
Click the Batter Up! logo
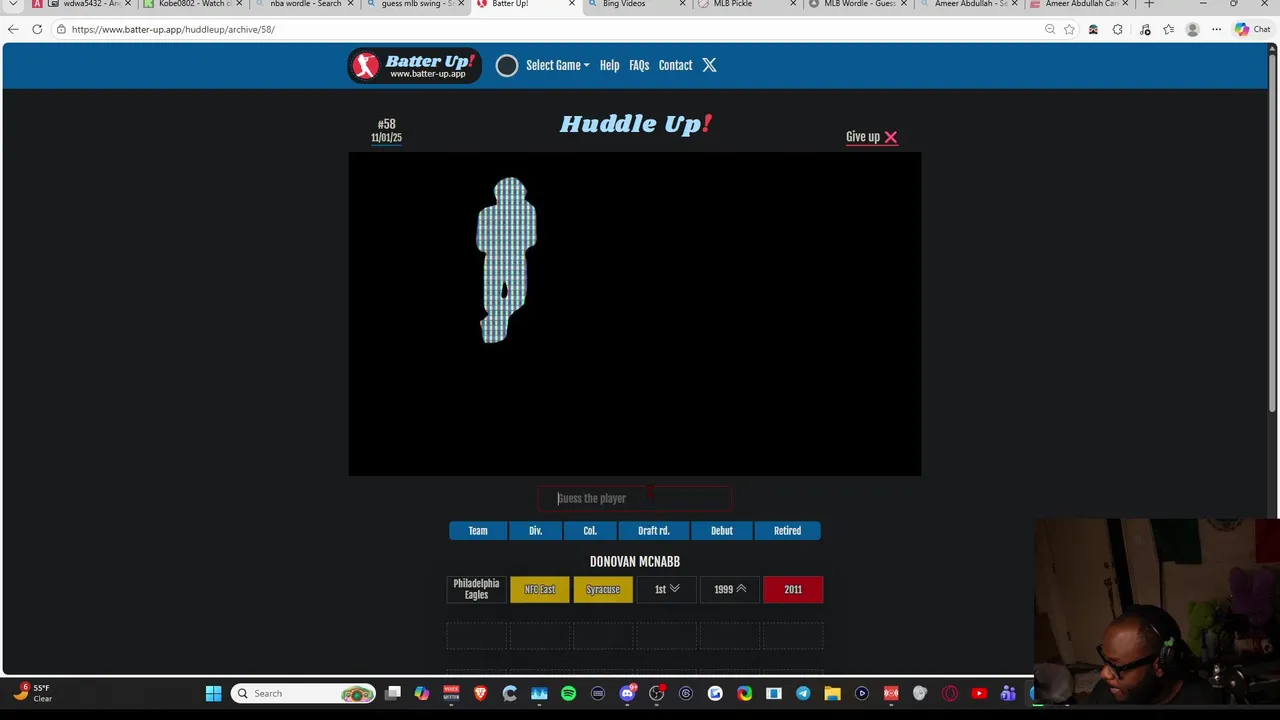(x=415, y=65)
